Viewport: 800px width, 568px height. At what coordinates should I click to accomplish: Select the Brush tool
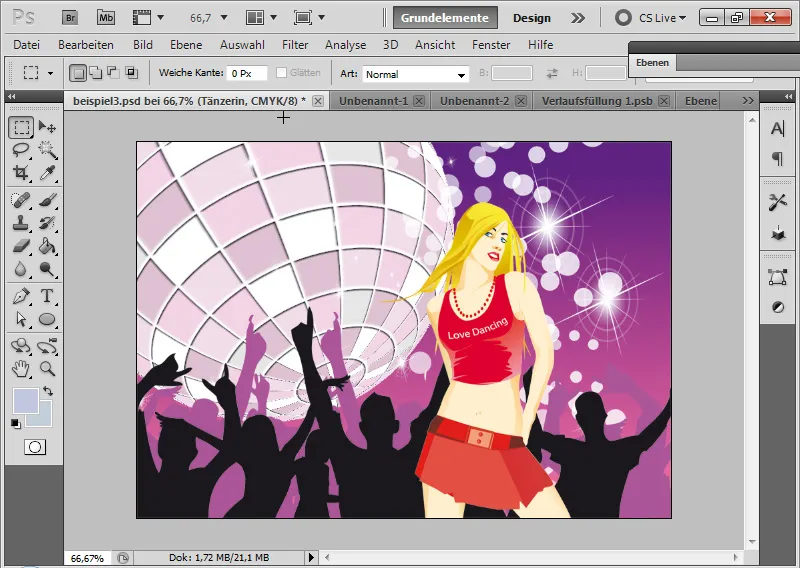[47, 200]
